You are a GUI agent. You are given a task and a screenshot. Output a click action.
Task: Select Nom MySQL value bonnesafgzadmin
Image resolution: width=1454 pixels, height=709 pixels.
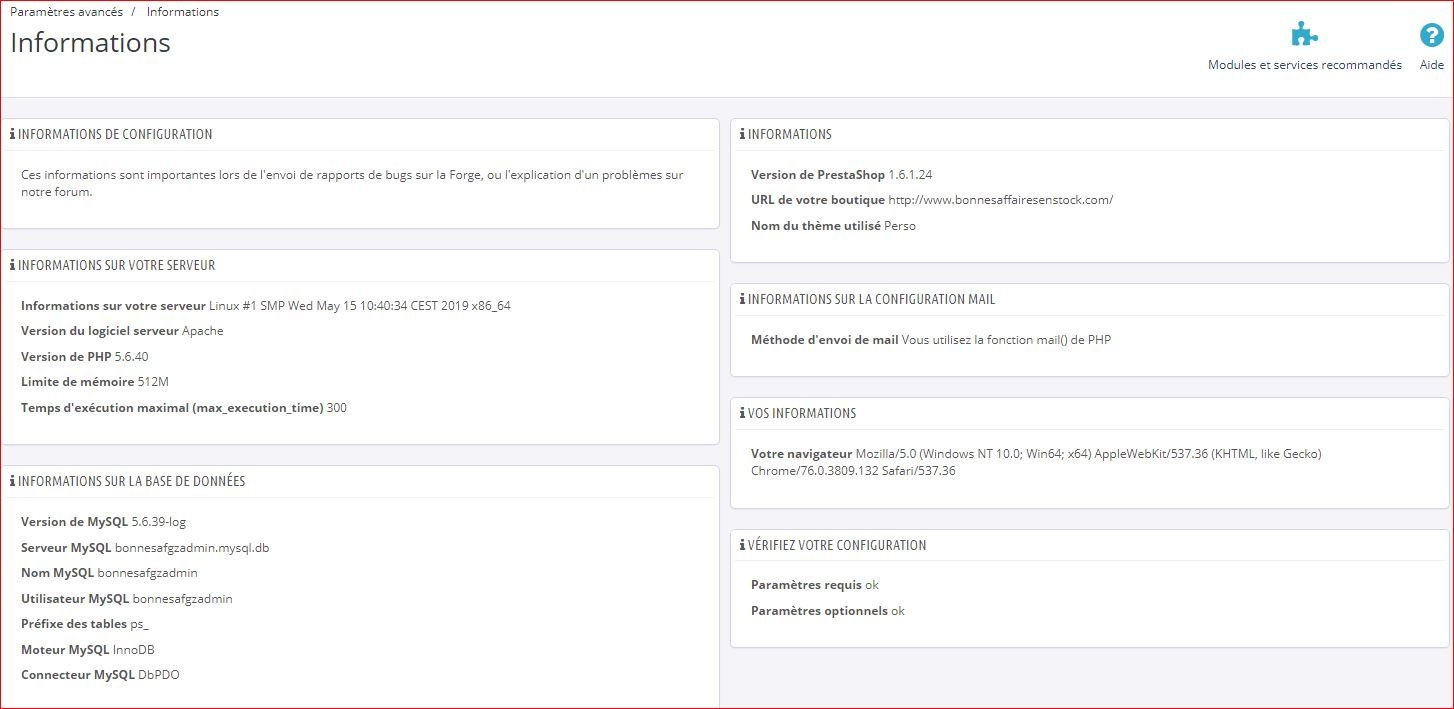[147, 573]
